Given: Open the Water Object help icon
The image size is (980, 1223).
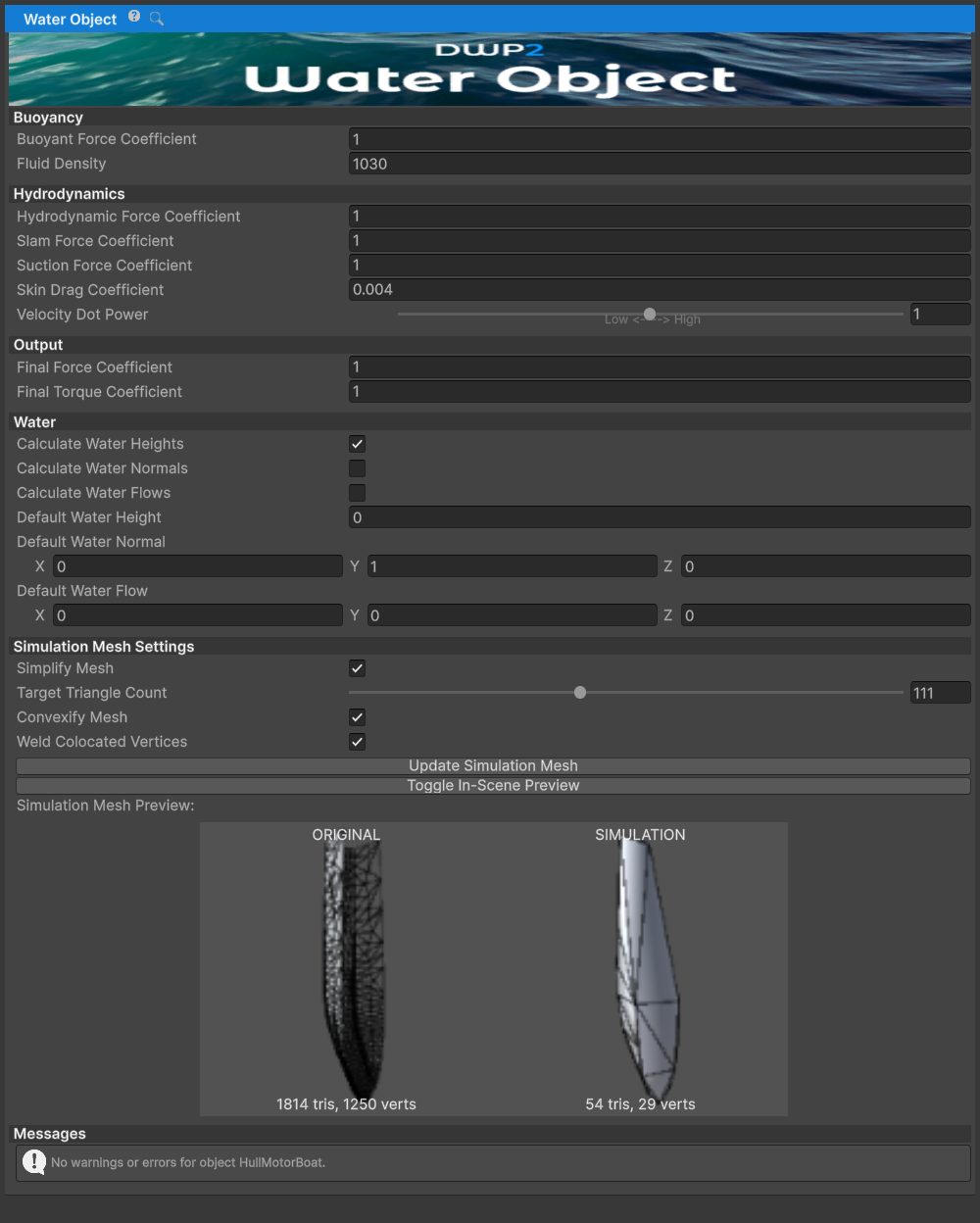Looking at the screenshot, I should pyautogui.click(x=134, y=17).
